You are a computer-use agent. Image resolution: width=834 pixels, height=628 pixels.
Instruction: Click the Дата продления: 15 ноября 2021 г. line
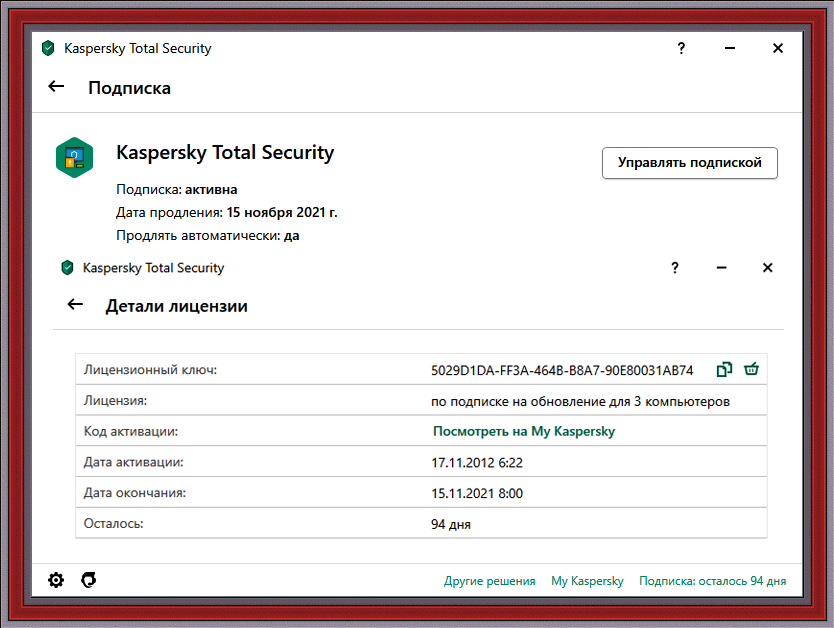(227, 212)
